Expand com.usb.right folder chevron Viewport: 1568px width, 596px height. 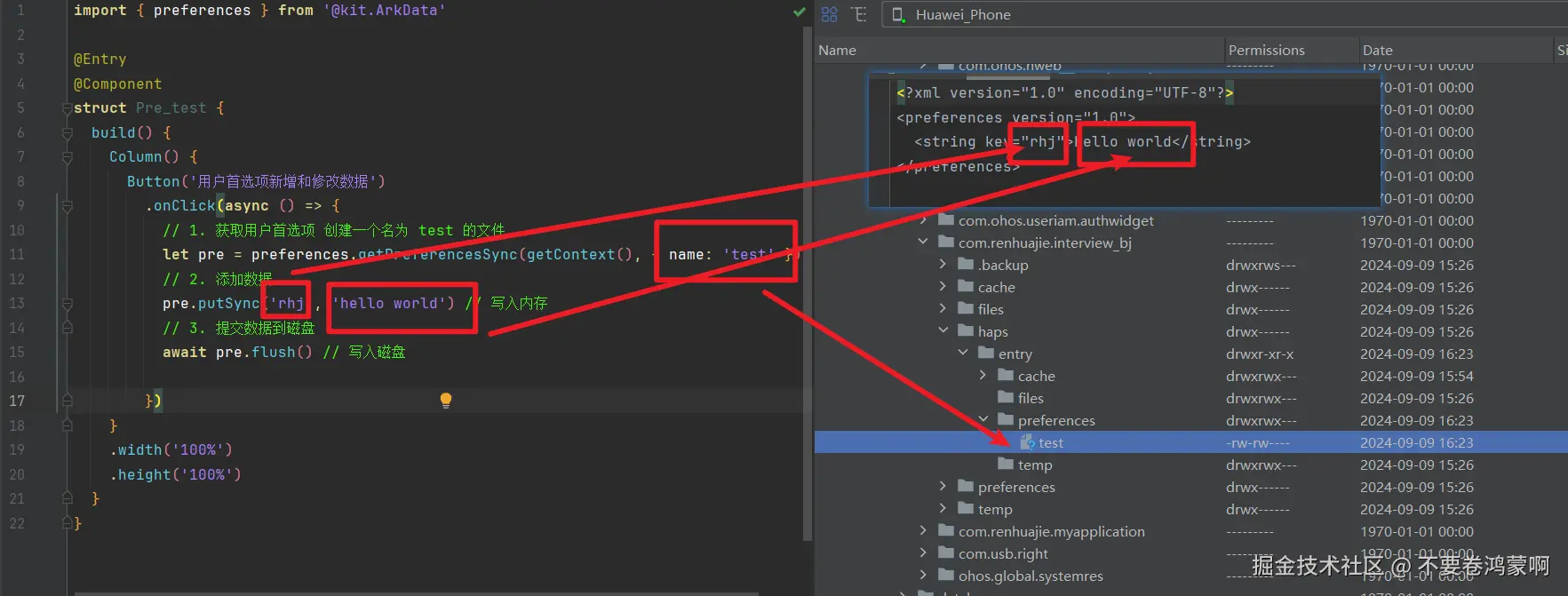click(x=923, y=553)
